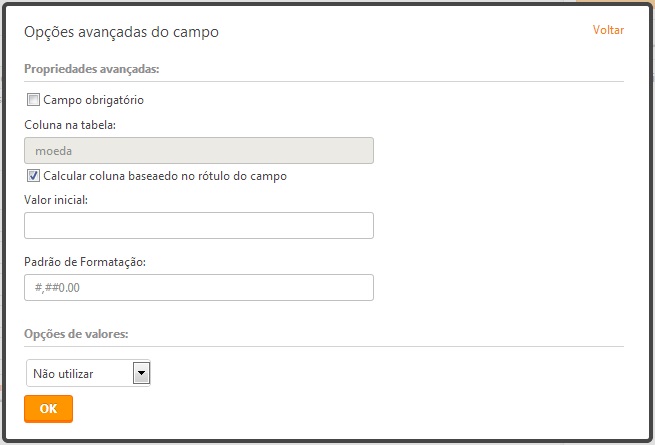Focus the Valor inicial input field
The image size is (655, 445).
[199, 226]
